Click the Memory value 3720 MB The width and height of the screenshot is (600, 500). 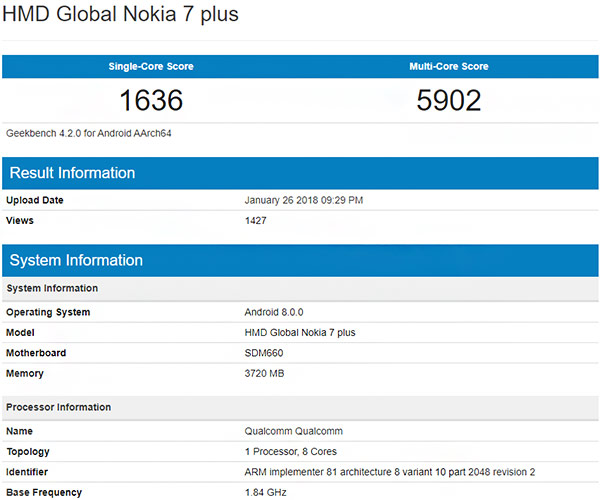[266, 372]
